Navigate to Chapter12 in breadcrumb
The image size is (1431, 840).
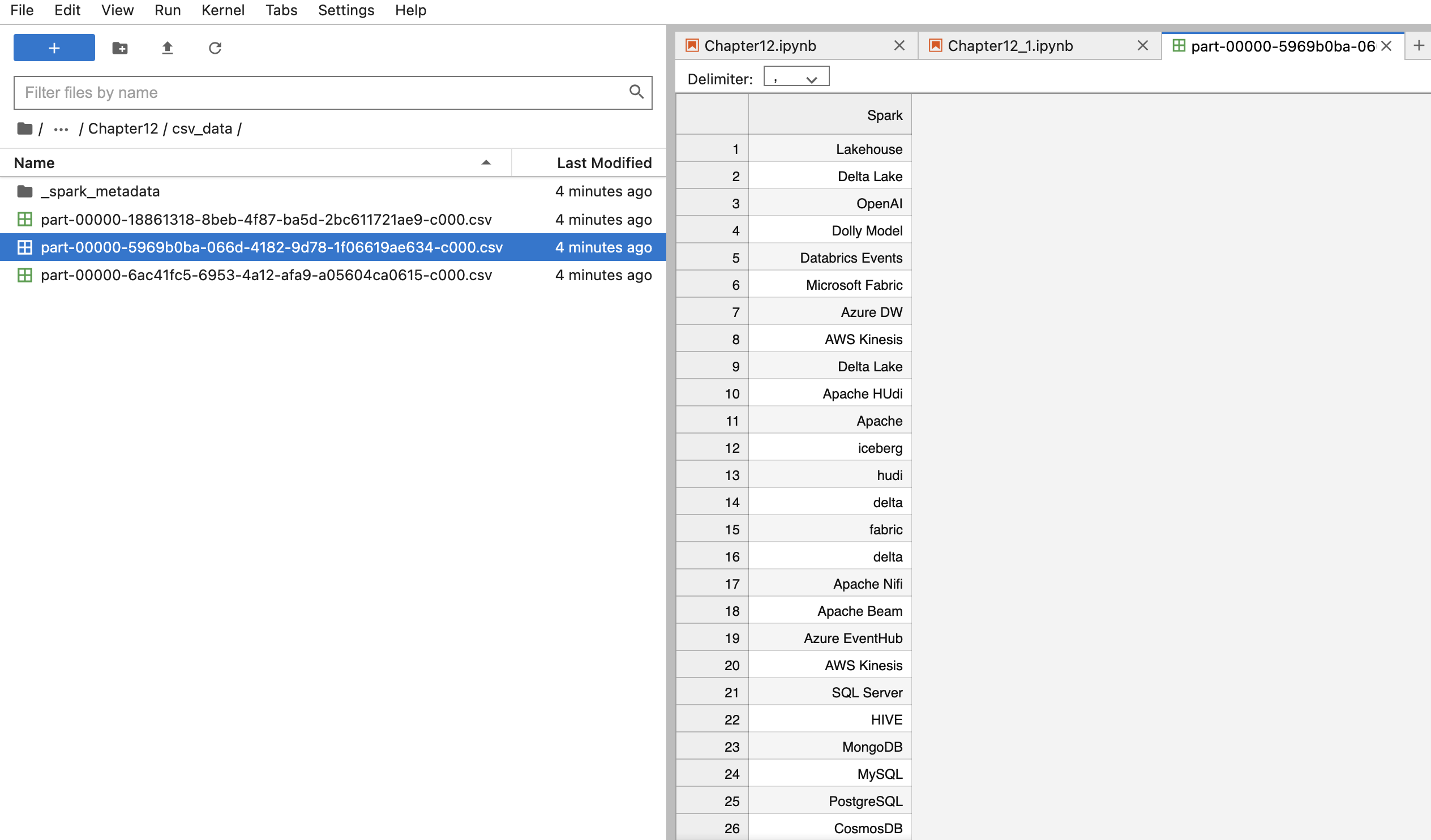tap(123, 128)
